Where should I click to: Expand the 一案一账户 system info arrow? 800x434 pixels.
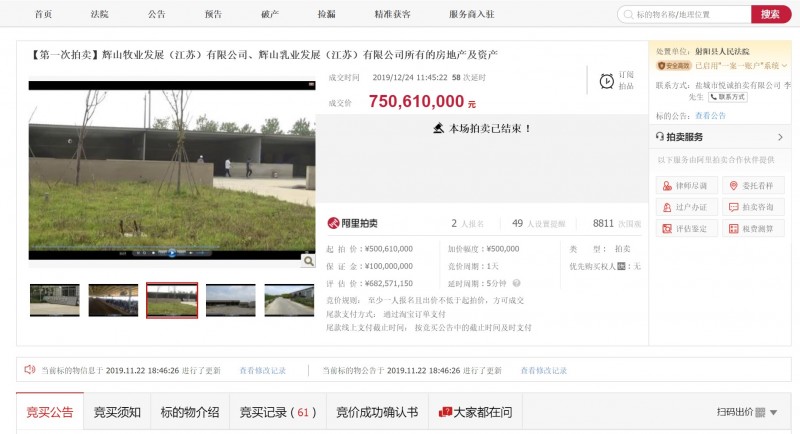[785, 66]
